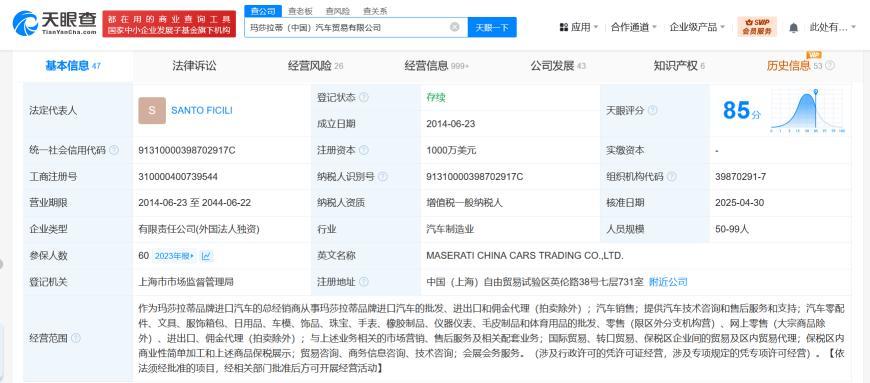870x383 pixels.
Task: Expand the 应用 dropdown menu
Action: (x=578, y=27)
